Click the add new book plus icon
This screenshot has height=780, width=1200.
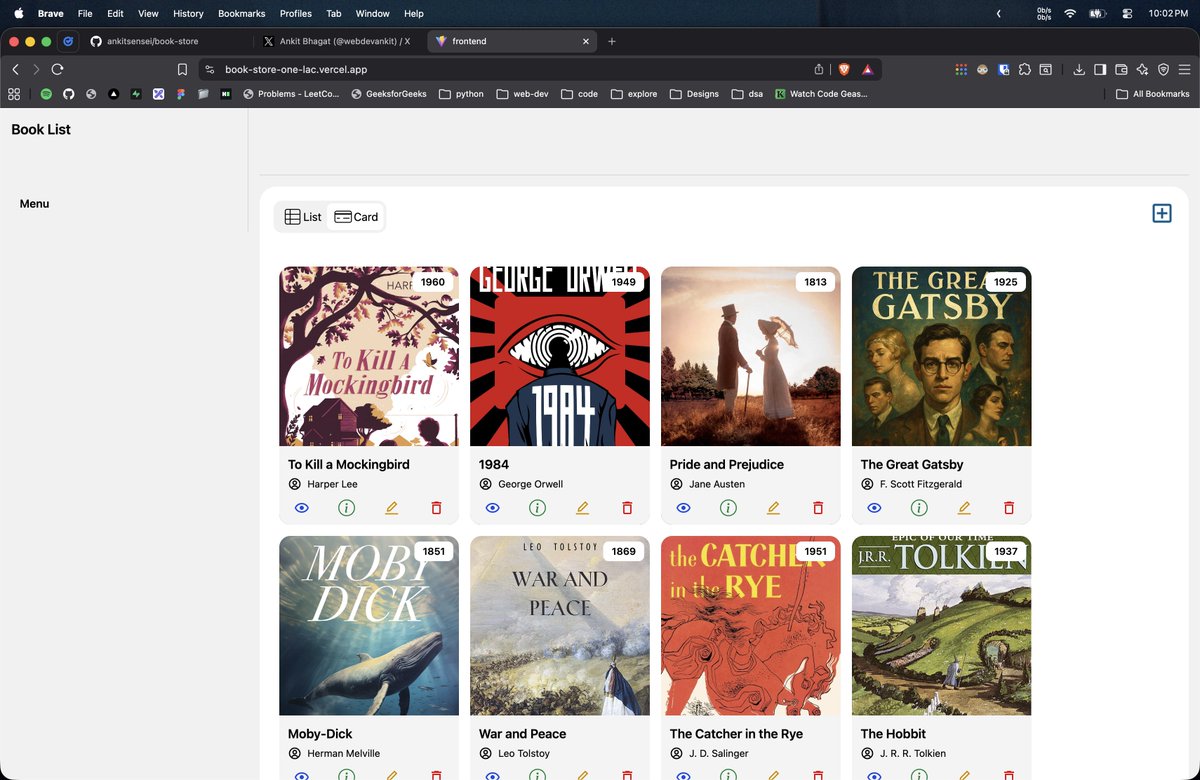coord(1161,213)
